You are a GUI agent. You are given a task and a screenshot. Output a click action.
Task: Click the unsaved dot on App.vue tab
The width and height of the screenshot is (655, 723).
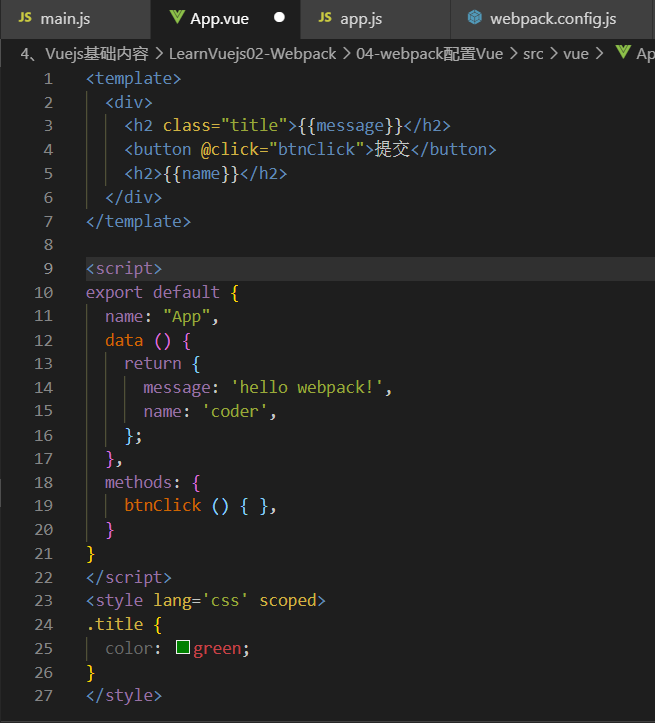point(279,18)
